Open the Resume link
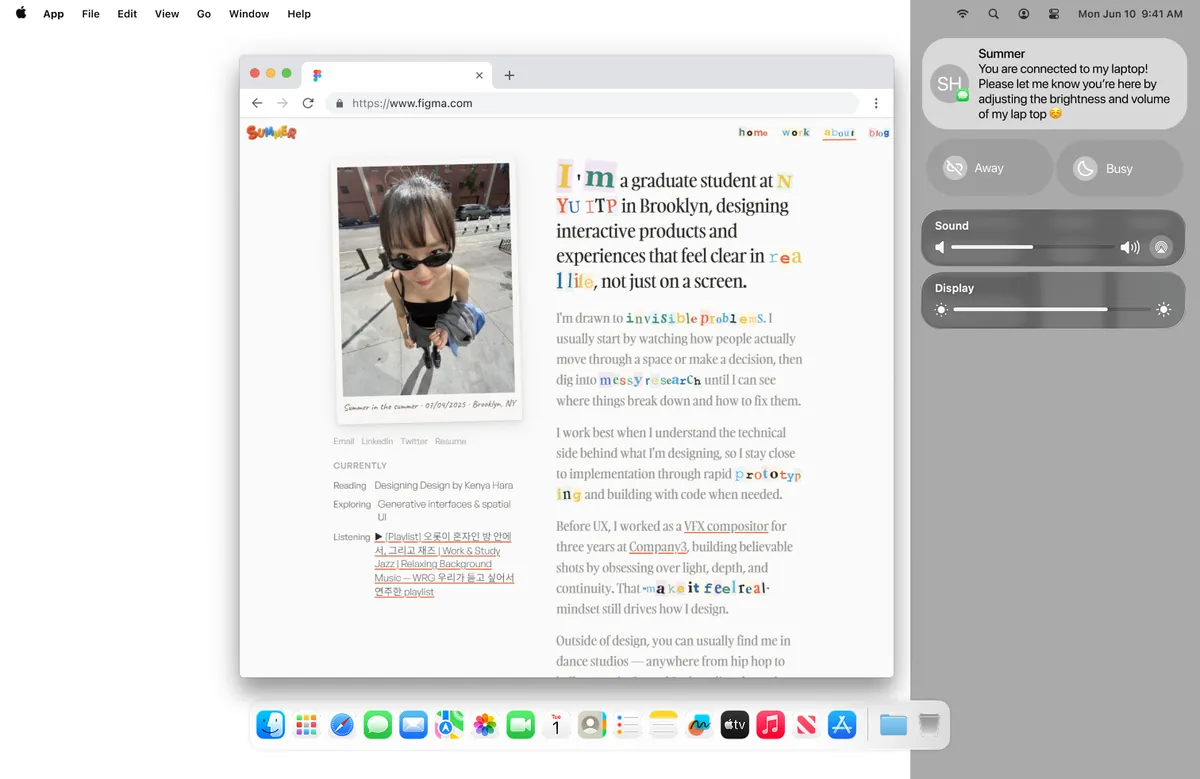The height and width of the screenshot is (779, 1200). (451, 441)
